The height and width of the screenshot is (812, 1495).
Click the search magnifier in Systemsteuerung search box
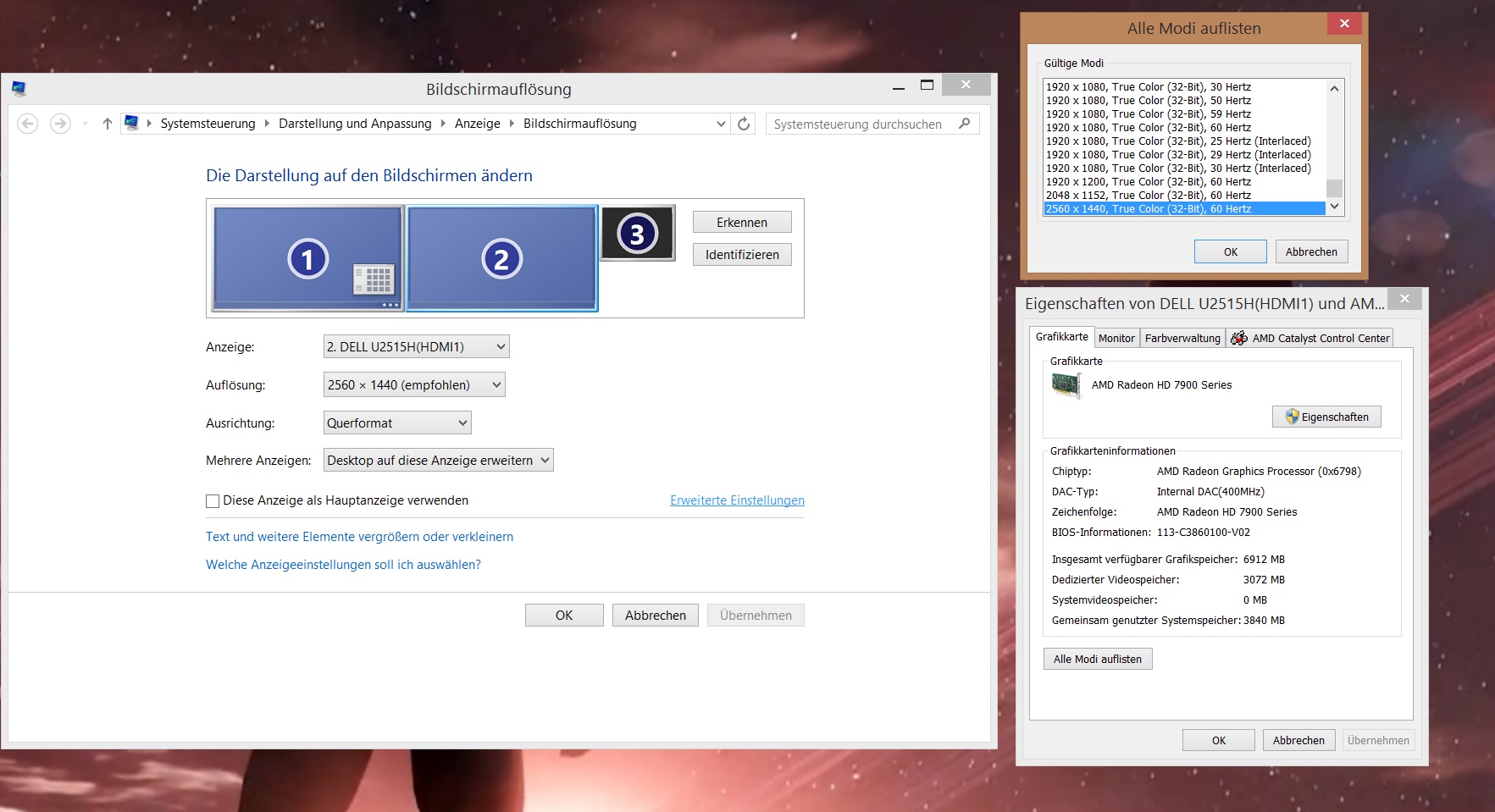pyautogui.click(x=965, y=124)
